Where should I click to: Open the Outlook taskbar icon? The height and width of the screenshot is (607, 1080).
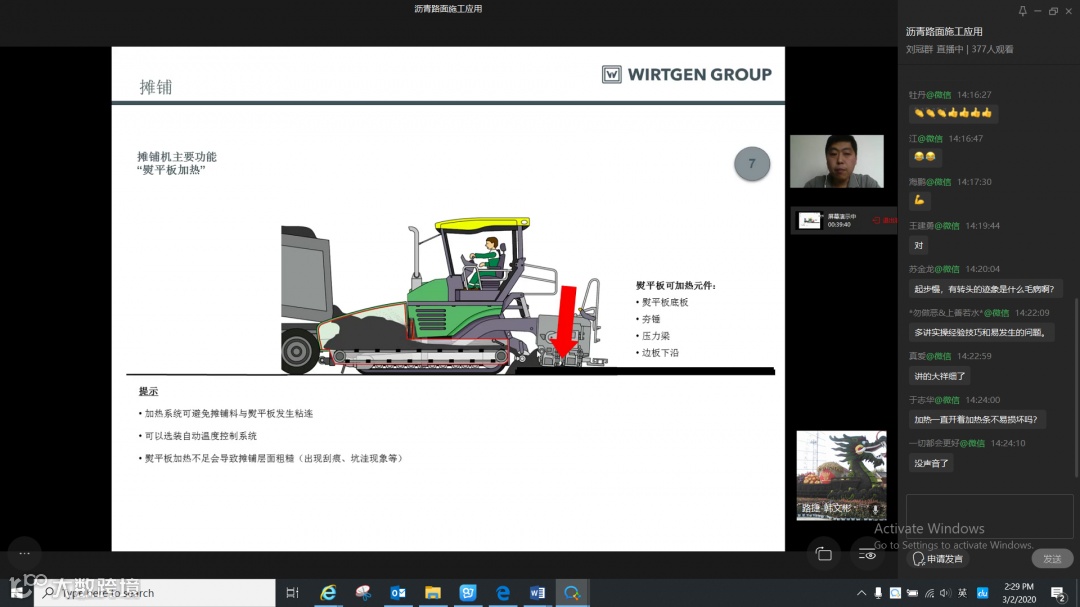[x=398, y=593]
